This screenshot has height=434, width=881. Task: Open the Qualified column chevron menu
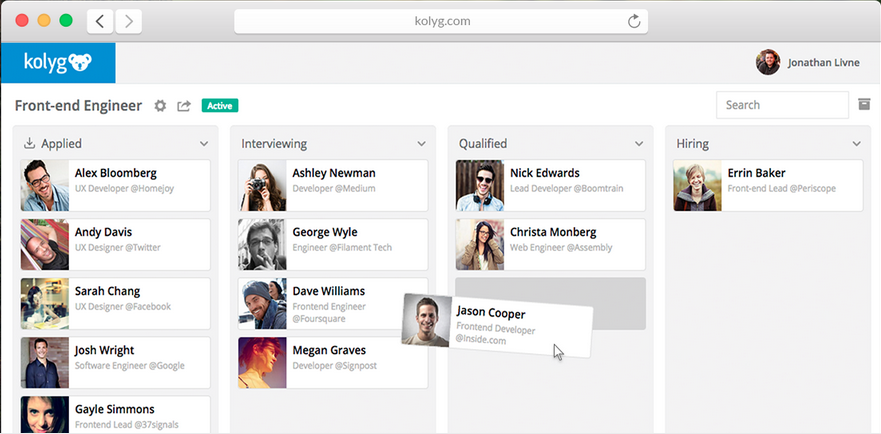pyautogui.click(x=639, y=144)
